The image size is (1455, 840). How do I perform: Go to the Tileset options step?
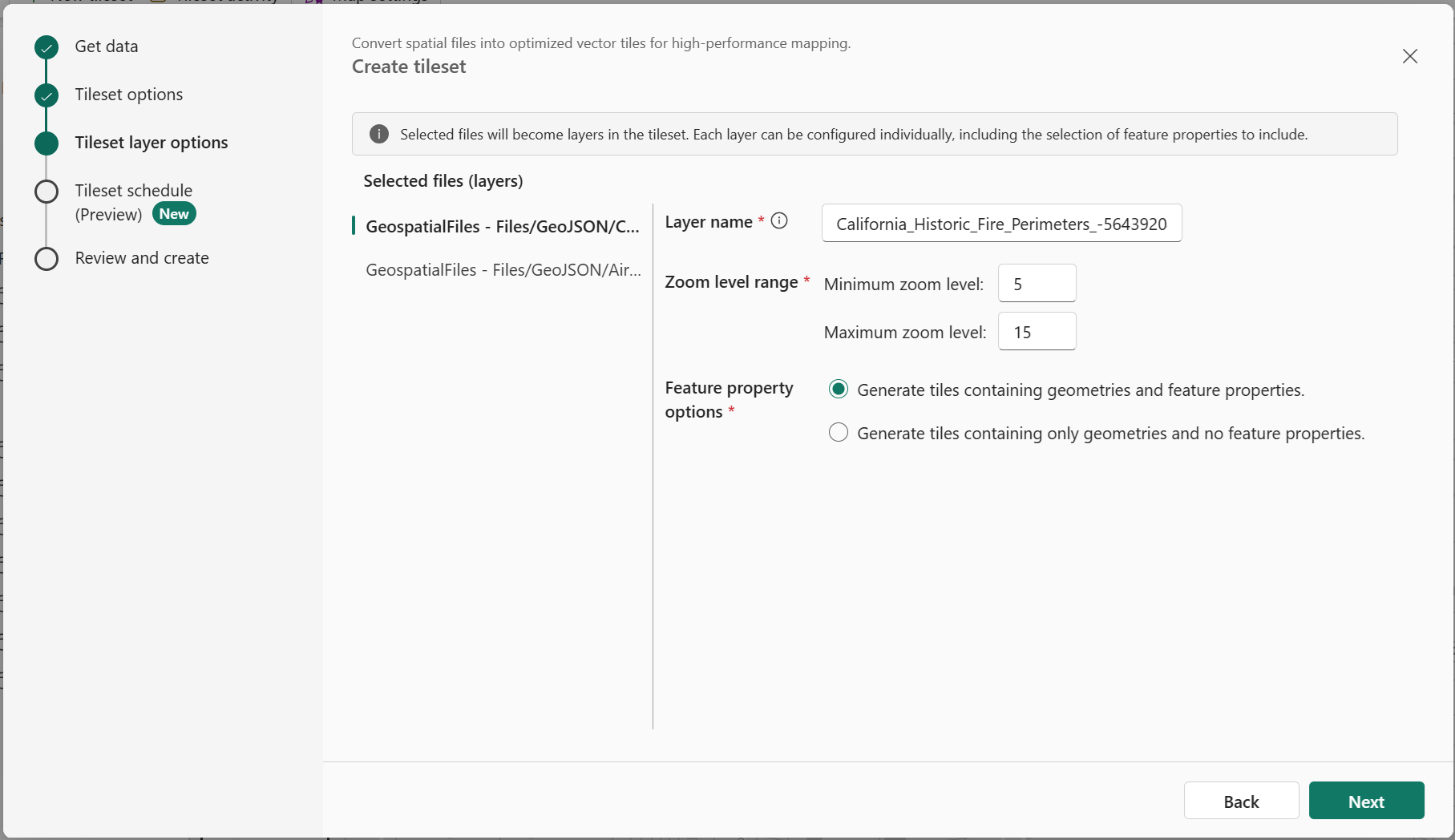click(x=129, y=95)
